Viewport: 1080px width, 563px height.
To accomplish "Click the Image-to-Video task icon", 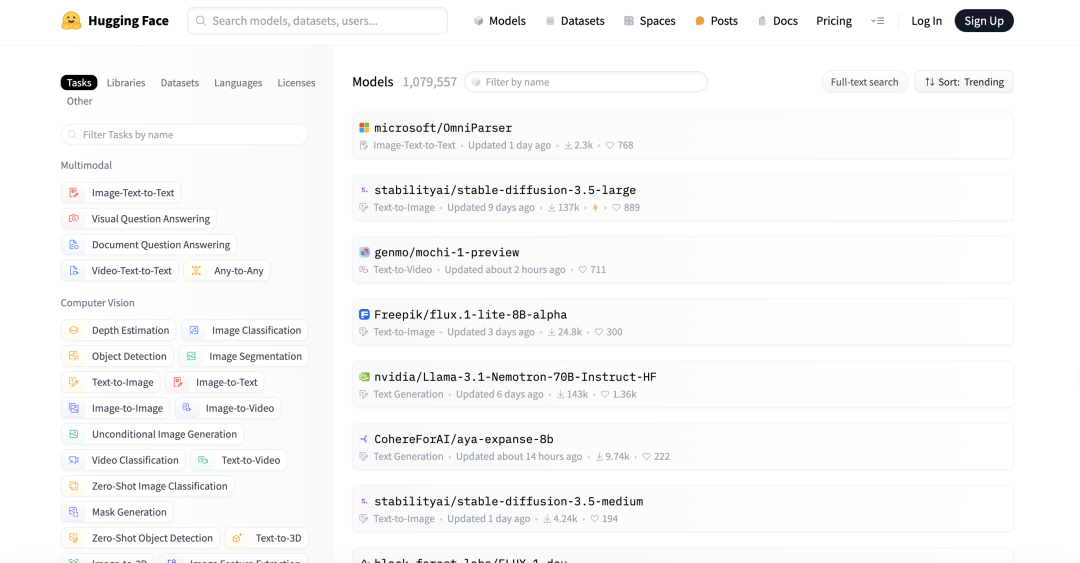I will 187,408.
